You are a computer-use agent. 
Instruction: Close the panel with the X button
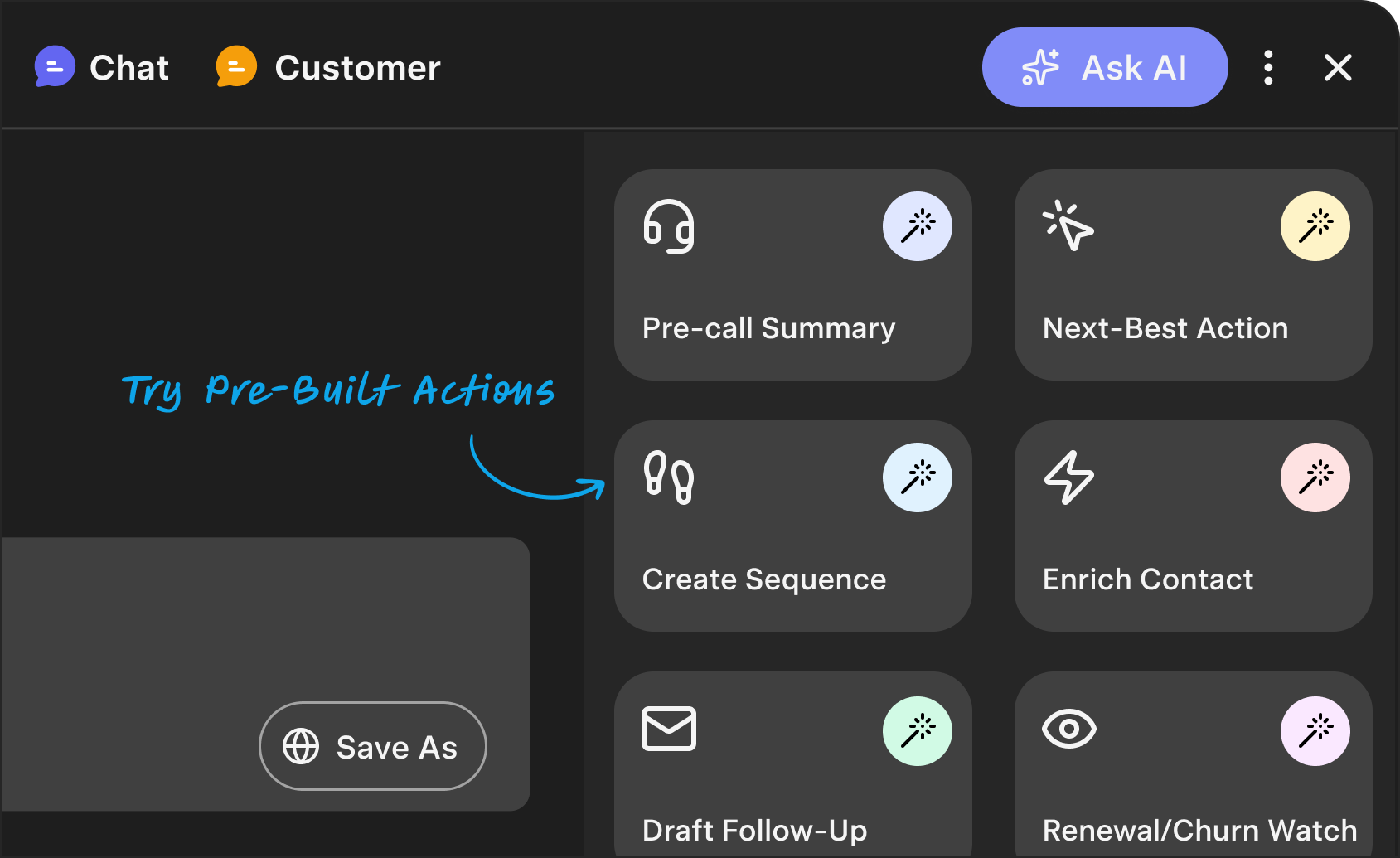(1338, 67)
